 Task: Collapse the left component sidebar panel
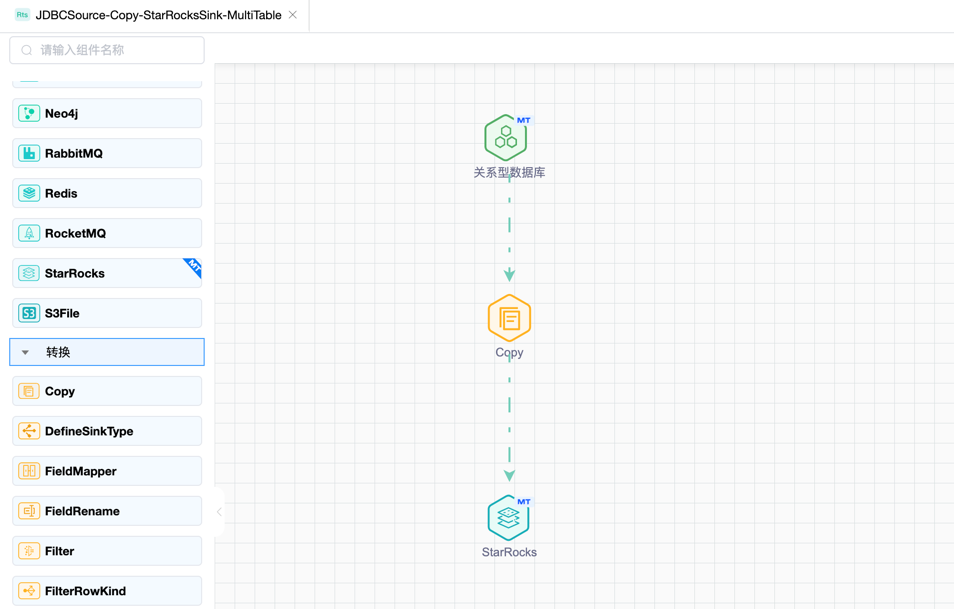(219, 512)
